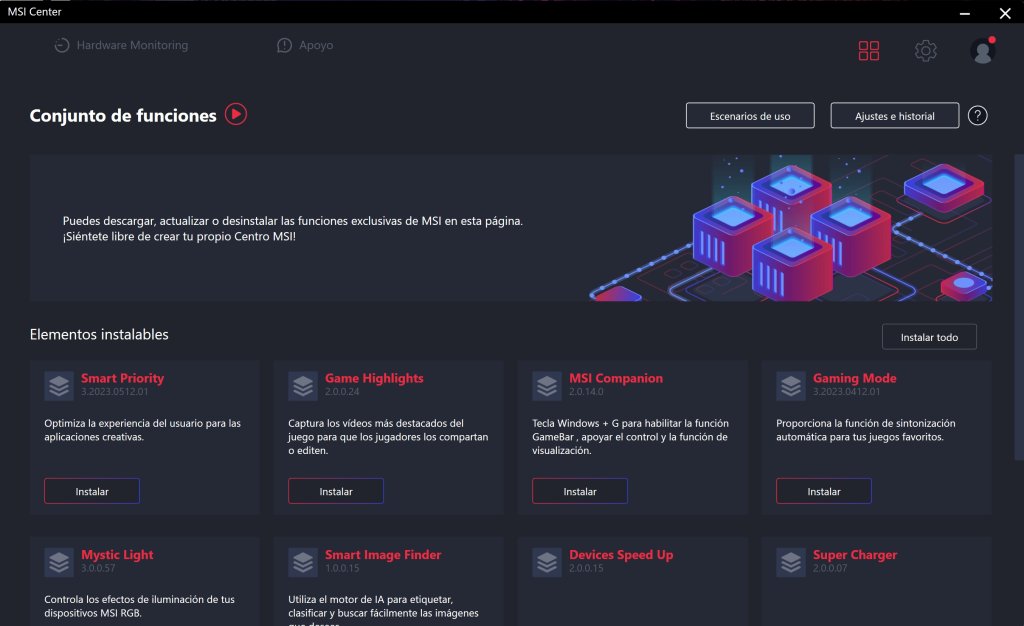Click Super Charger version 2.0.0.07

click(830, 568)
